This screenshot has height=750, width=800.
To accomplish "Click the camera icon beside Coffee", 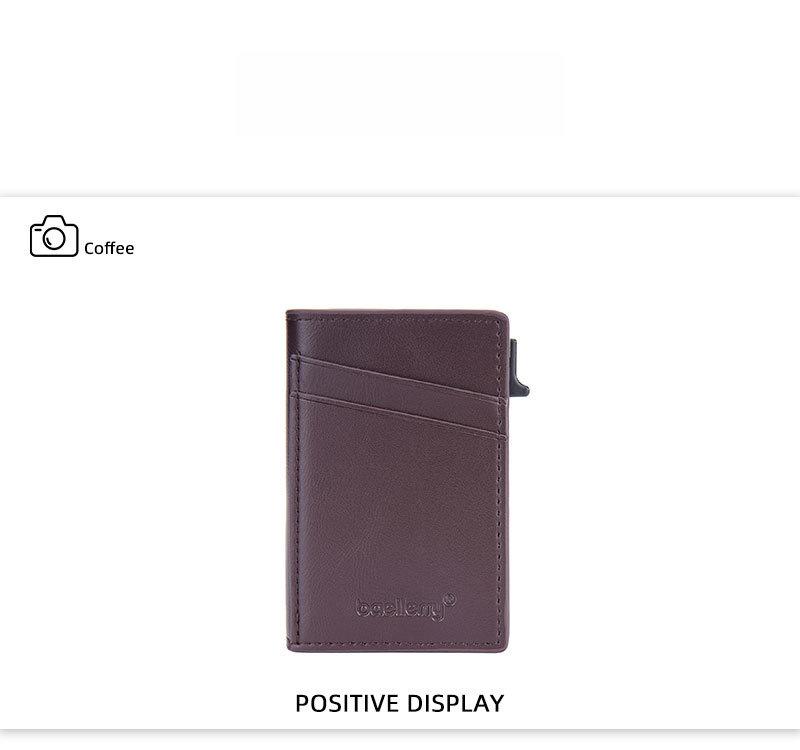I will pyautogui.click(x=54, y=236).
